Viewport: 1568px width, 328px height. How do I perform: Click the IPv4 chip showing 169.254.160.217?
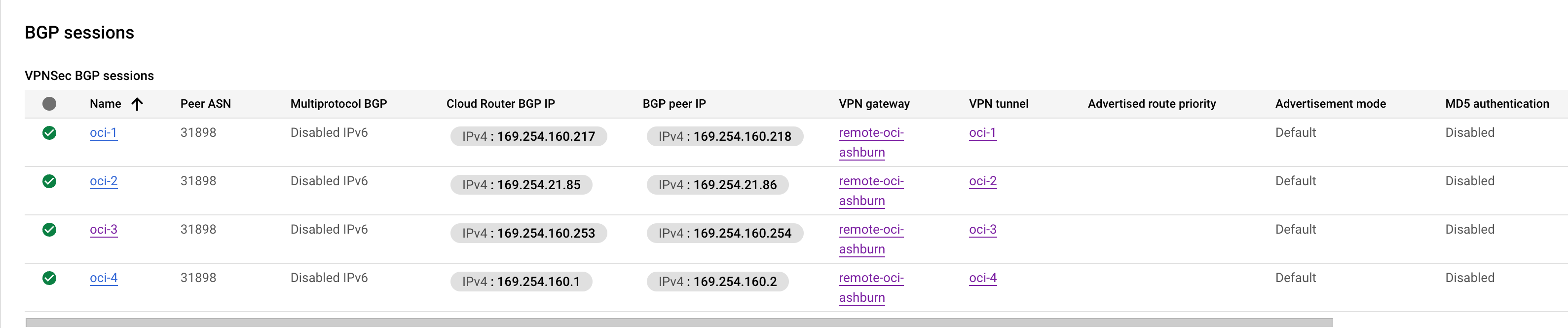pos(527,136)
